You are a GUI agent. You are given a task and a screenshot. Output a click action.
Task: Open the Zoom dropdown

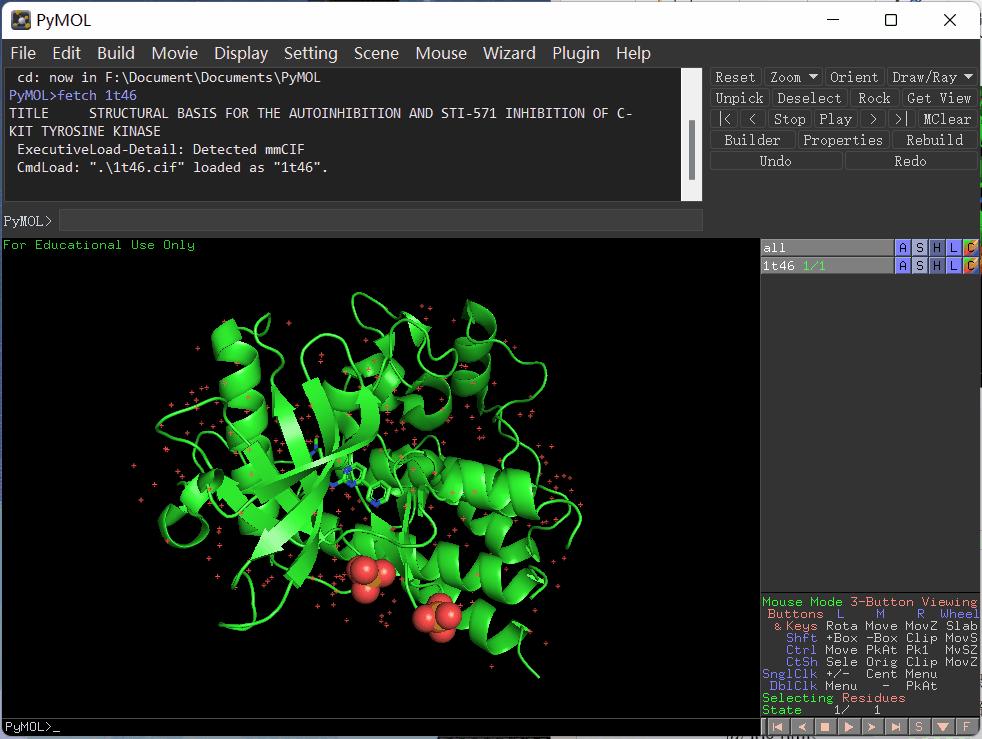coord(793,77)
